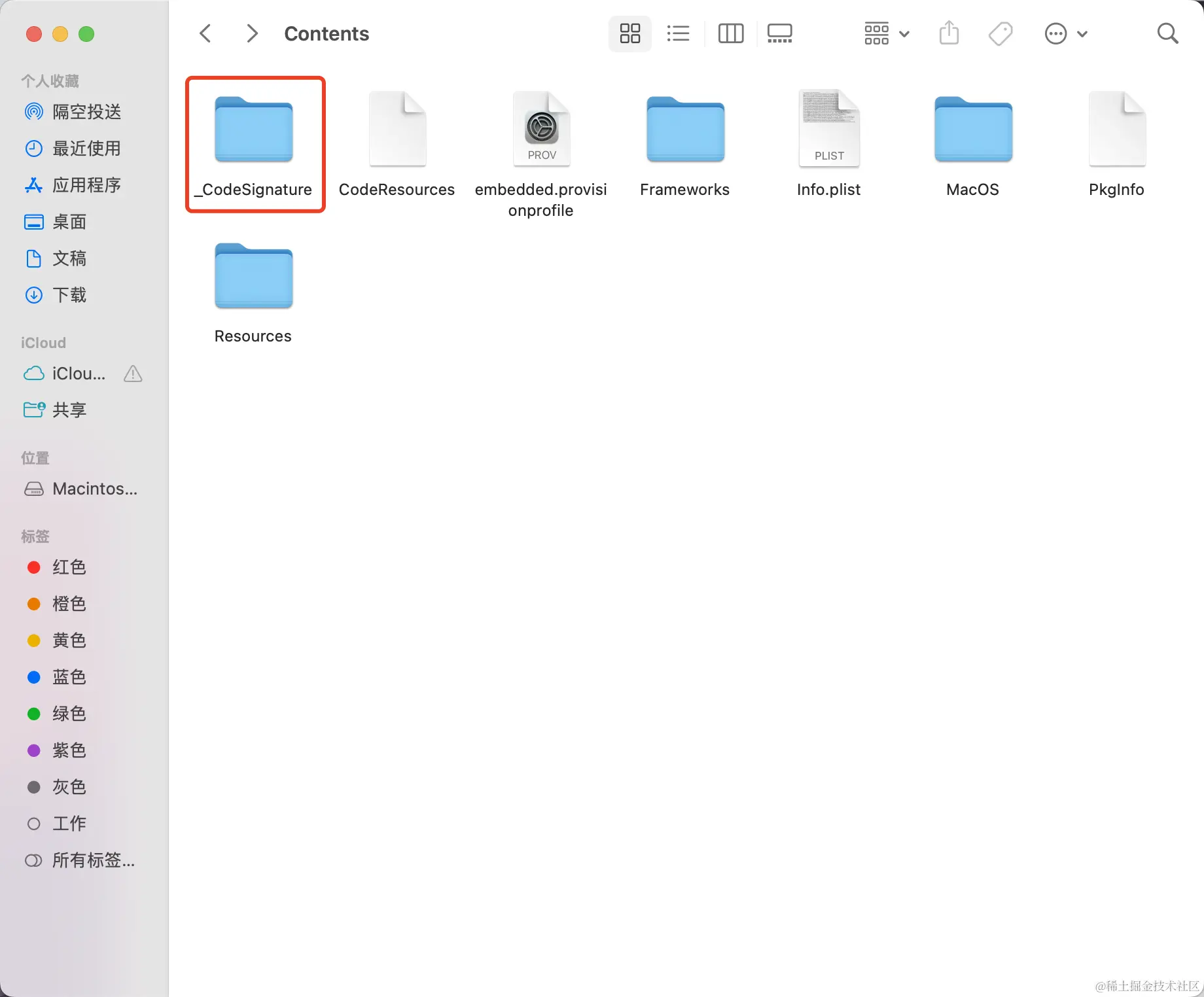Select the Resources folder

[x=253, y=294]
